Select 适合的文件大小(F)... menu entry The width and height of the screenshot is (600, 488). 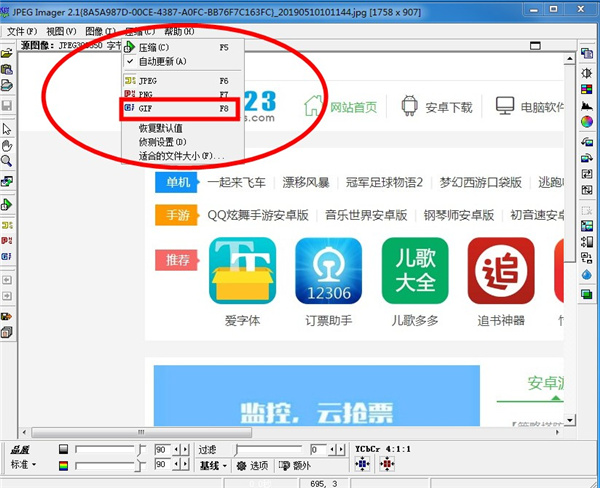click(183, 156)
